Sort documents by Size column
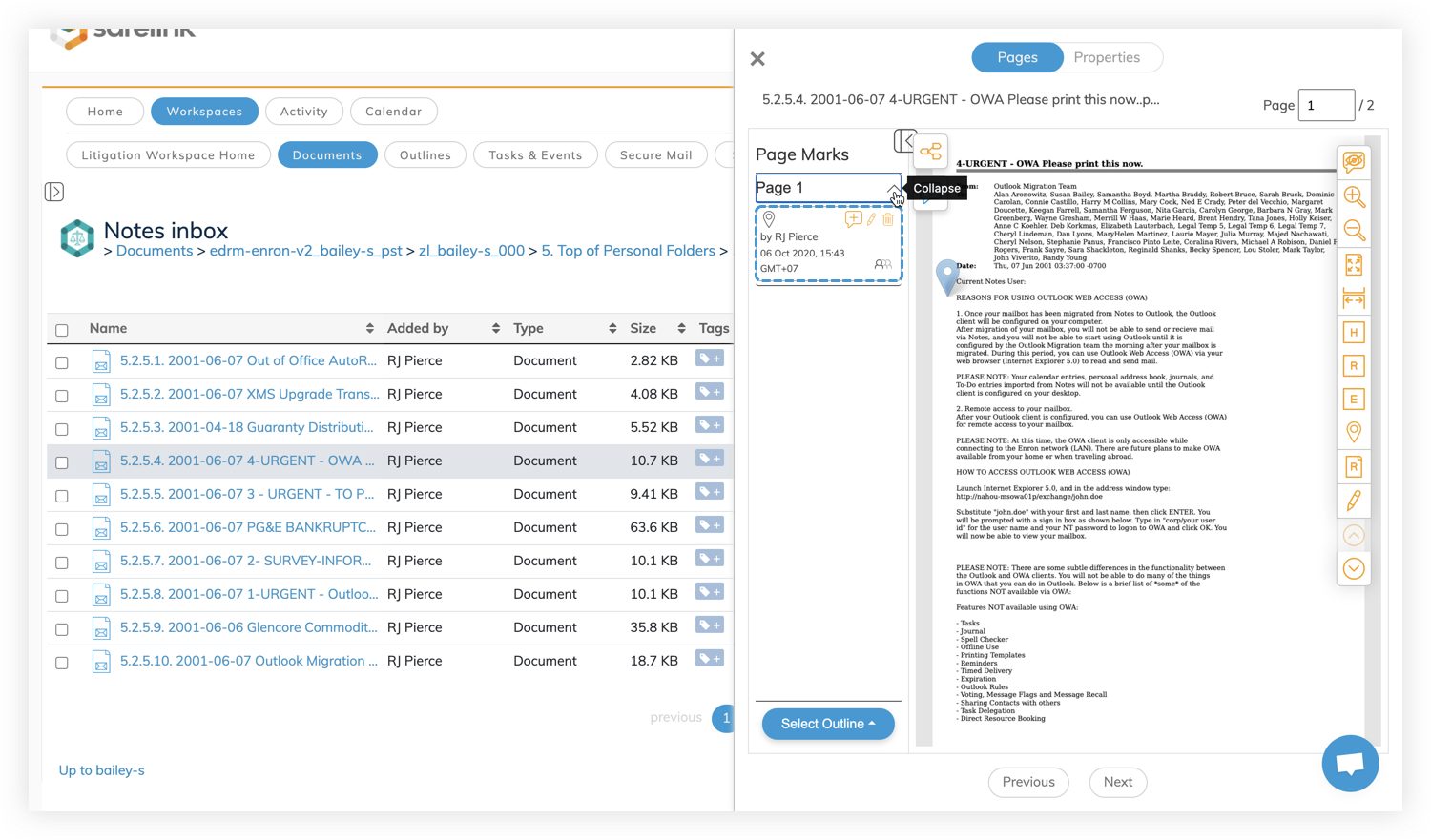Viewport: 1431px width, 840px height. [681, 328]
